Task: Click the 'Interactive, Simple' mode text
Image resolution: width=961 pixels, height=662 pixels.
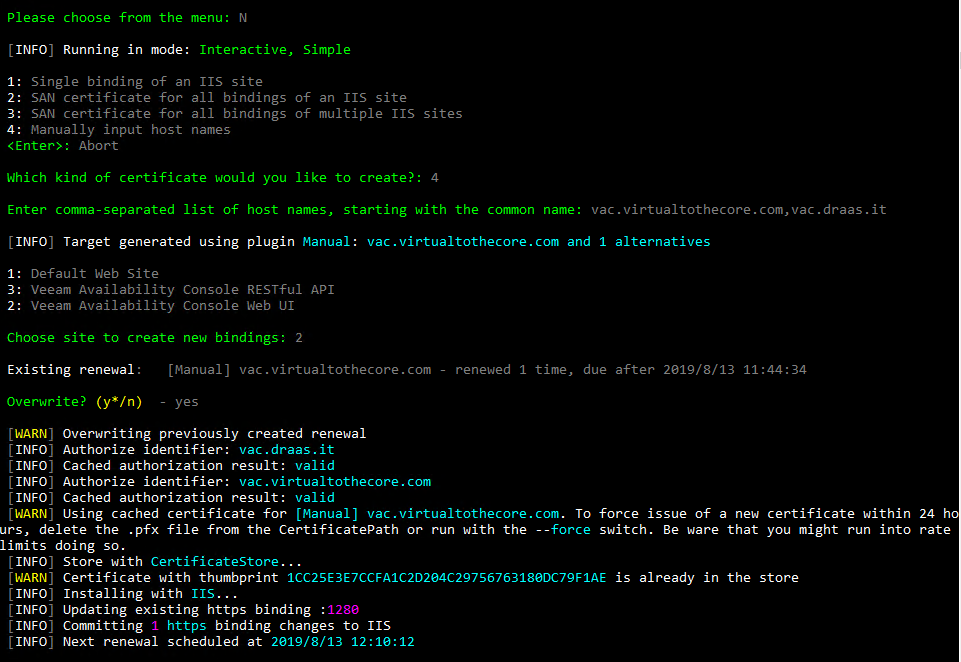Action: (275, 50)
